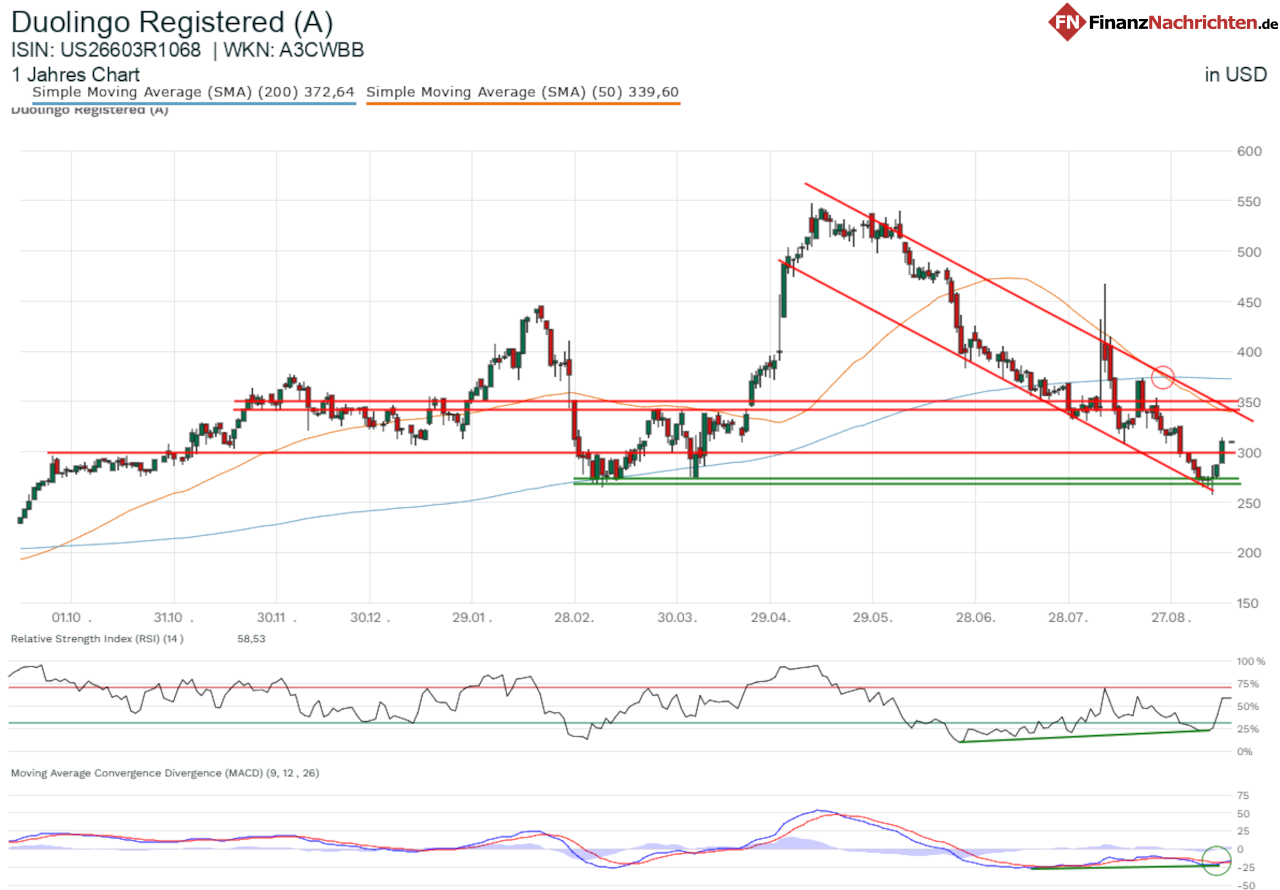The width and height of the screenshot is (1280, 890).
Task: Click the 29.01. date axis label
Action: pos(473,618)
